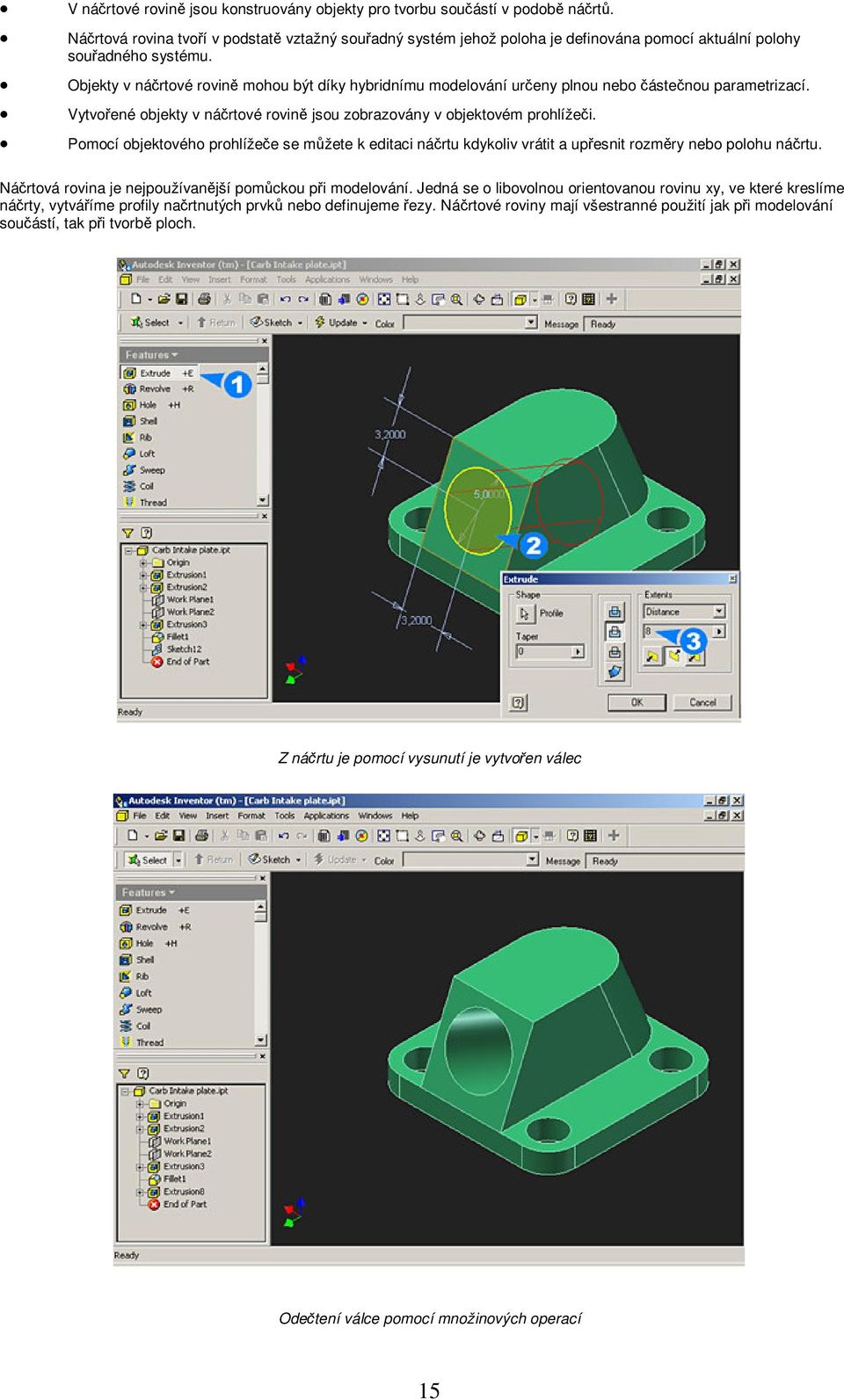The image size is (844, 1400).
Task: Open Edit menu in lower screenshot
Action: [x=163, y=816]
